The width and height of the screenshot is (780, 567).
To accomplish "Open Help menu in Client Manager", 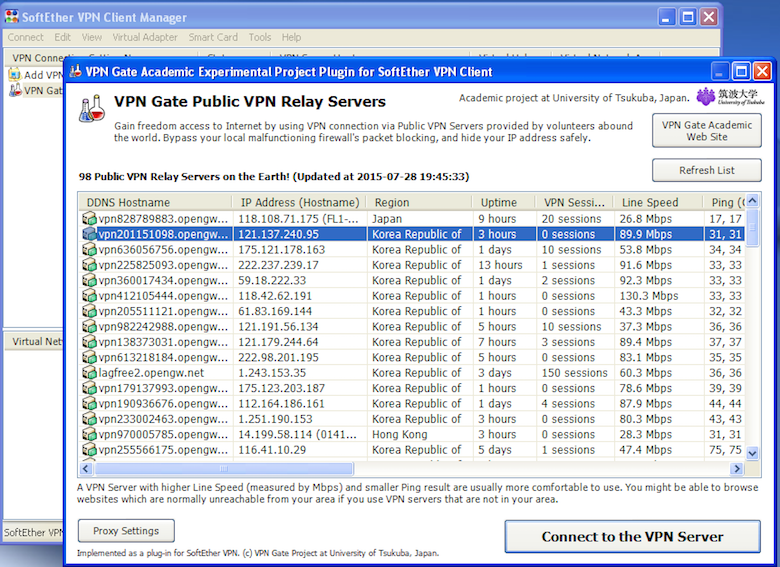I will (x=291, y=37).
